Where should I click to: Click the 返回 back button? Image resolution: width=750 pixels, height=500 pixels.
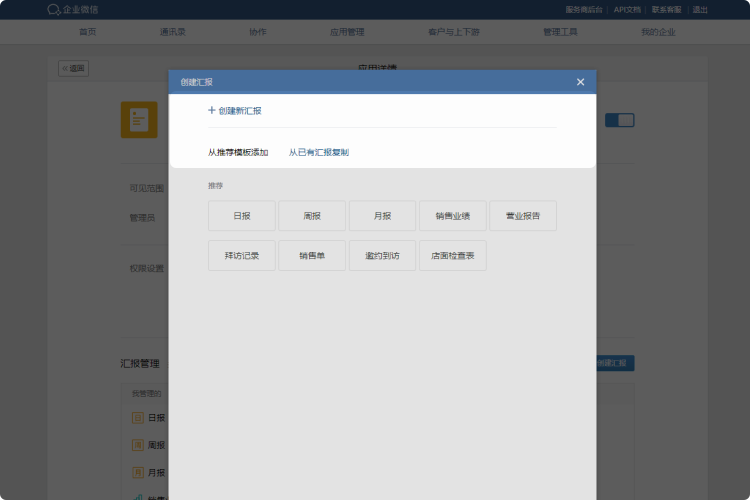[x=74, y=68]
